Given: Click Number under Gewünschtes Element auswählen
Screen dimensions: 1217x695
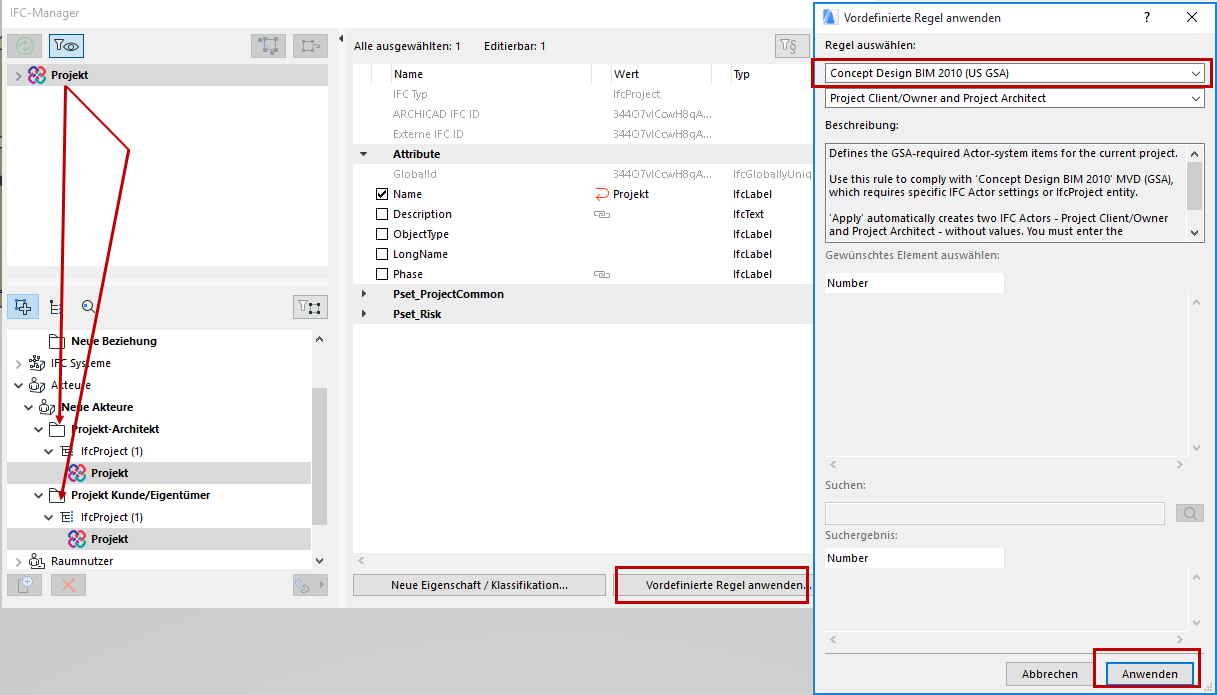Looking at the screenshot, I should coord(848,283).
